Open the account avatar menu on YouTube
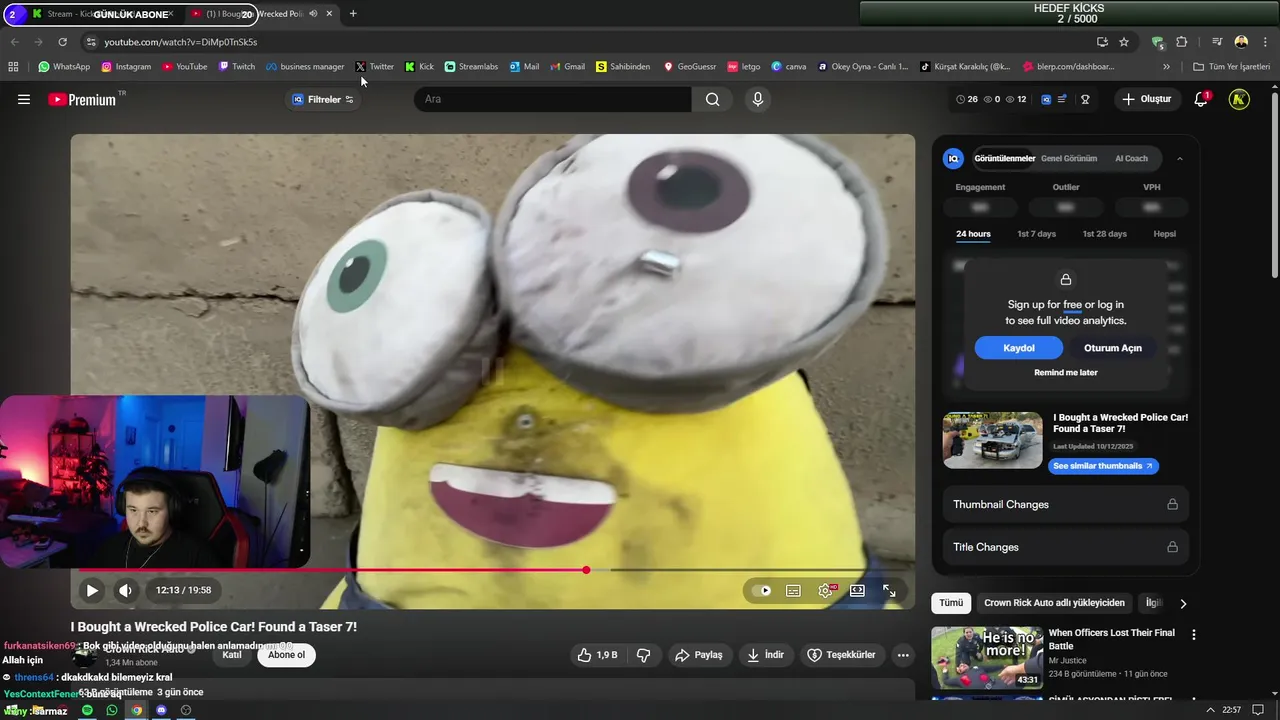The height and width of the screenshot is (720, 1280). click(1239, 99)
